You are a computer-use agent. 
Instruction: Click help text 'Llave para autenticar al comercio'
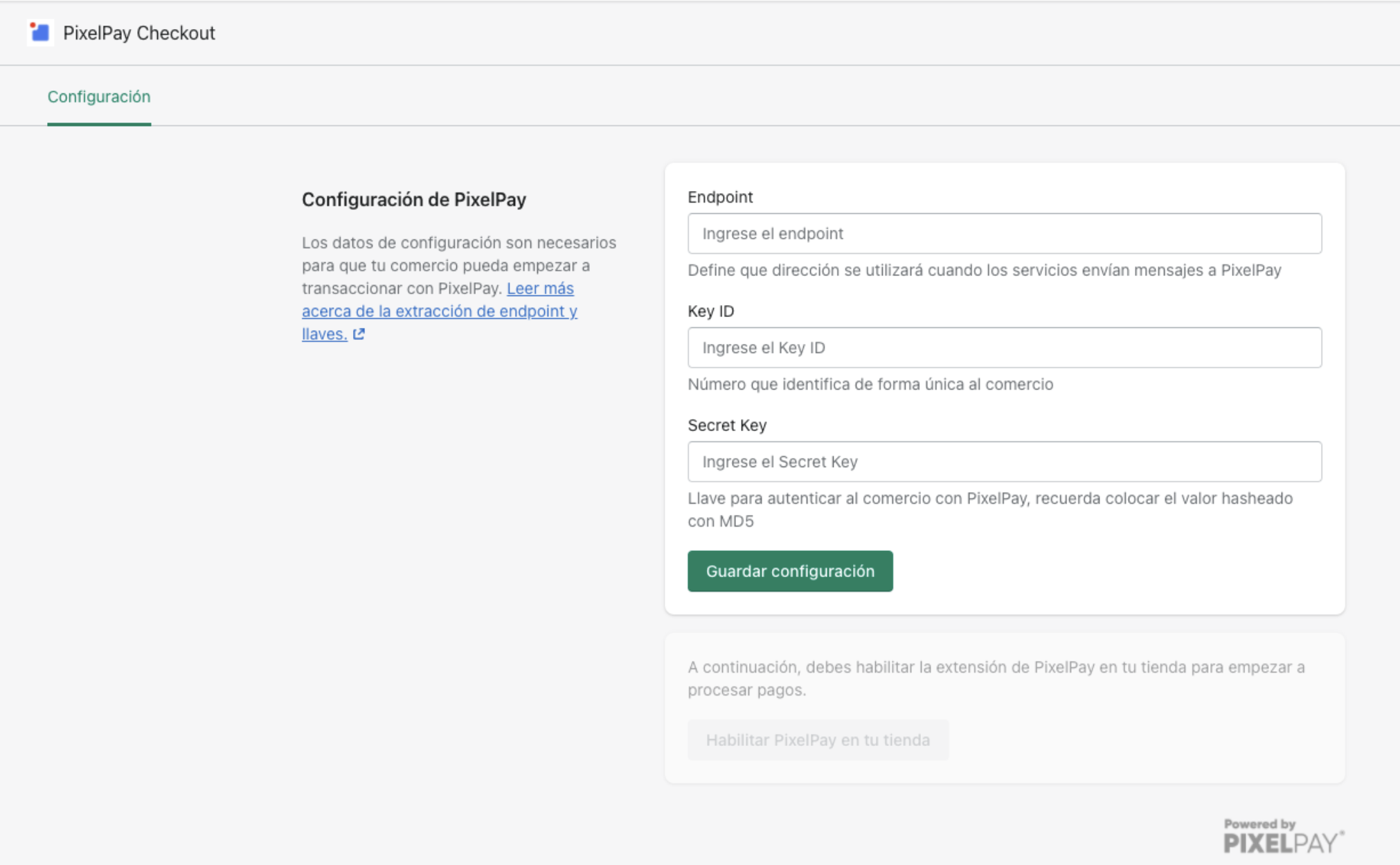pos(990,509)
